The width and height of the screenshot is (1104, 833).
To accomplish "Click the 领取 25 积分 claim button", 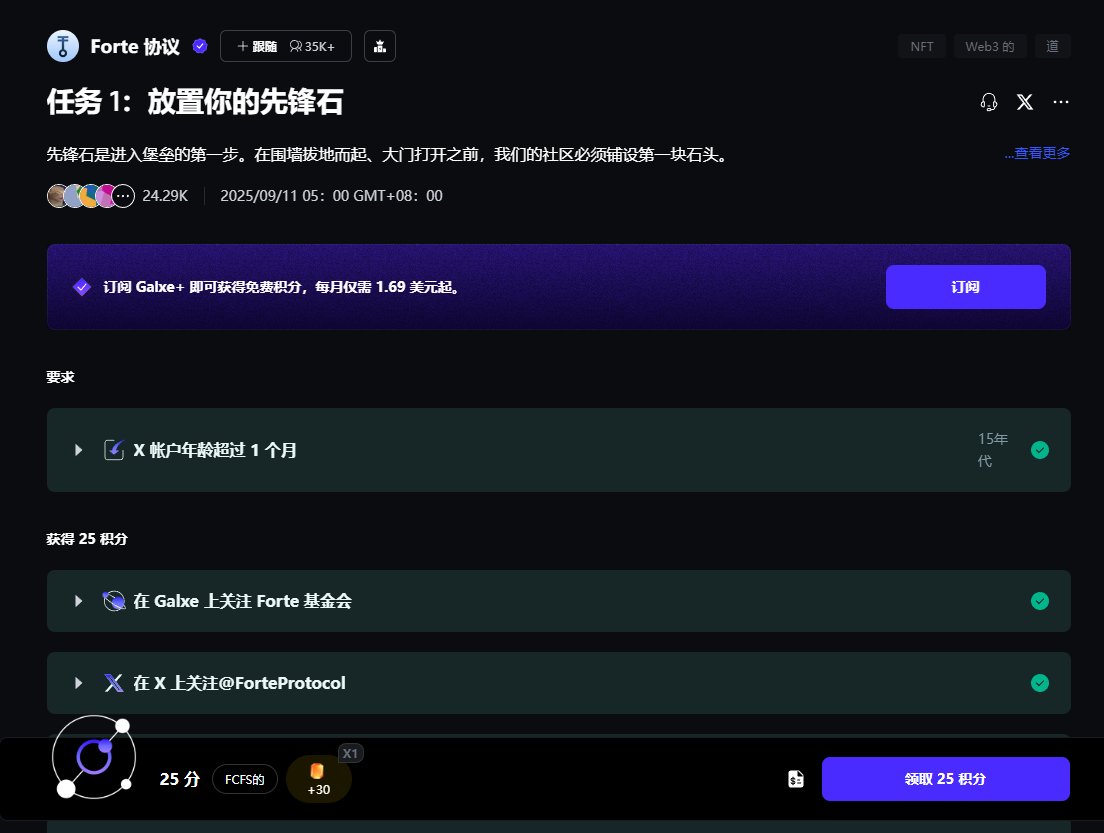I will [x=946, y=779].
